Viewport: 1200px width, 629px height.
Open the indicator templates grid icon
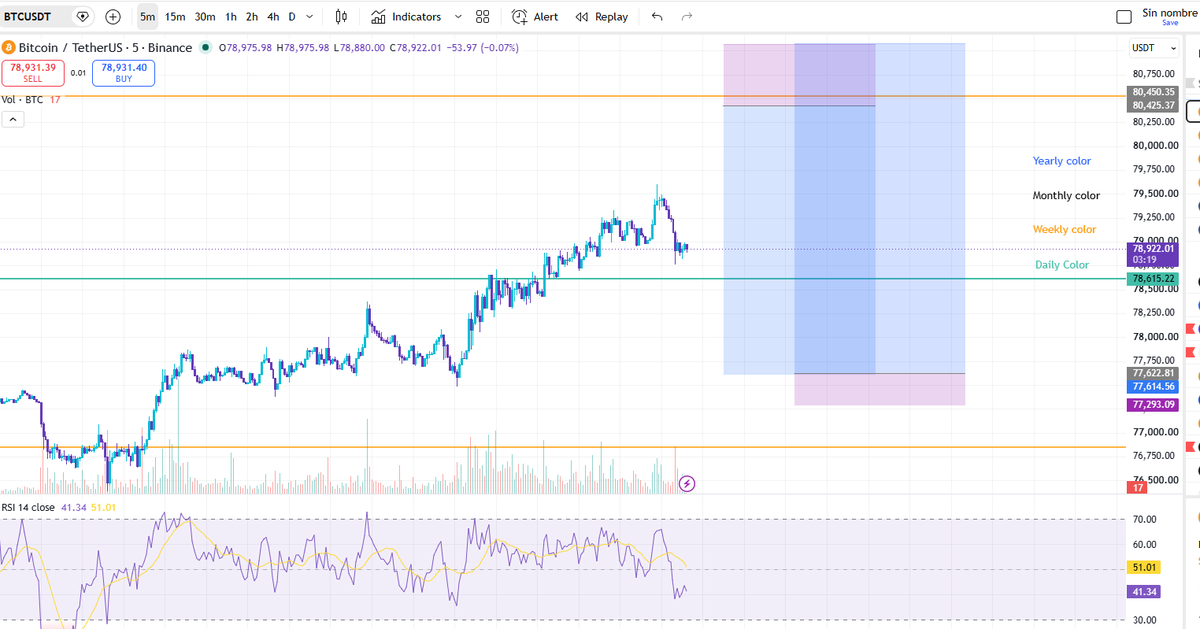pos(483,17)
